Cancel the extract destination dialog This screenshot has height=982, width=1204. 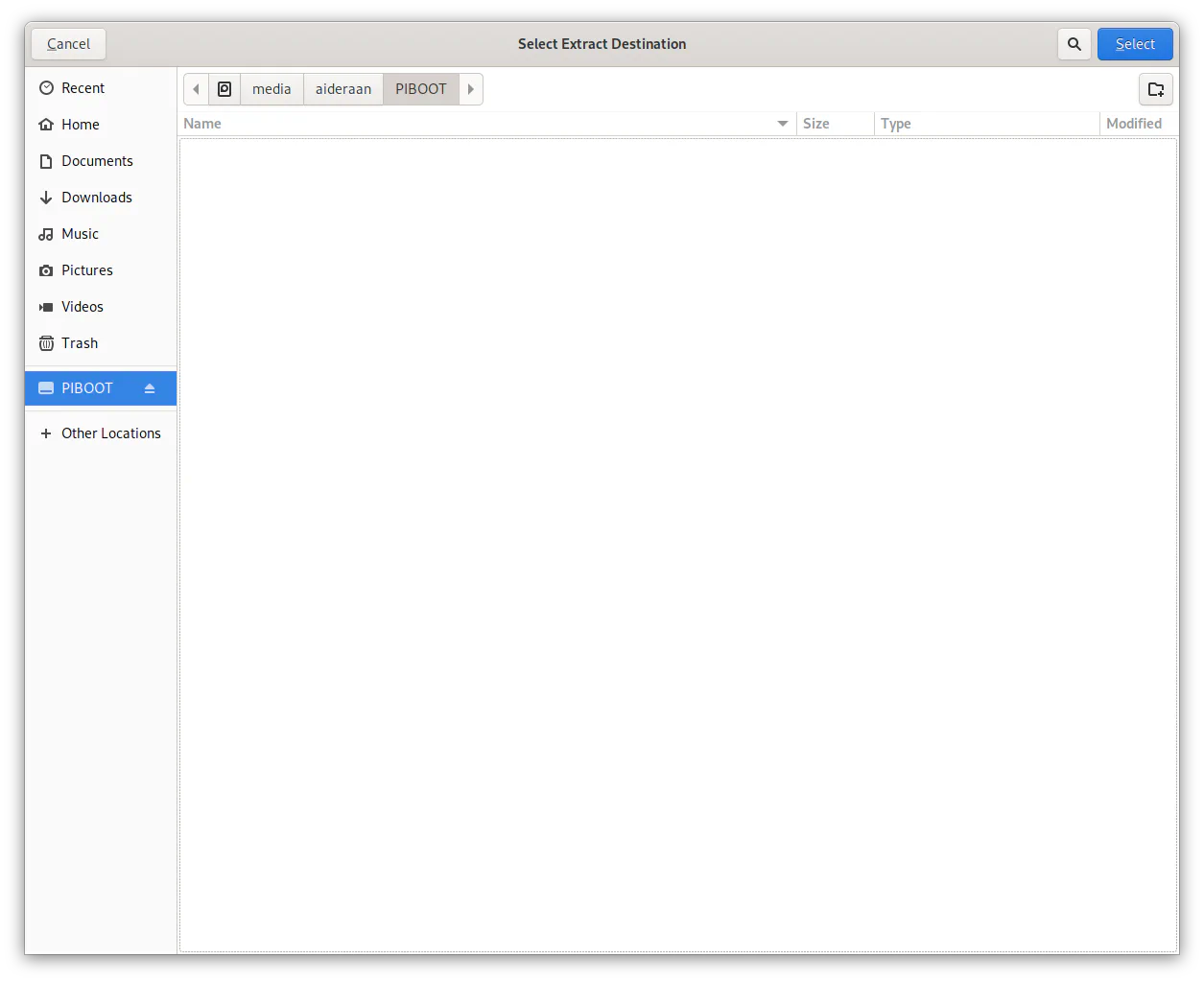point(68,44)
